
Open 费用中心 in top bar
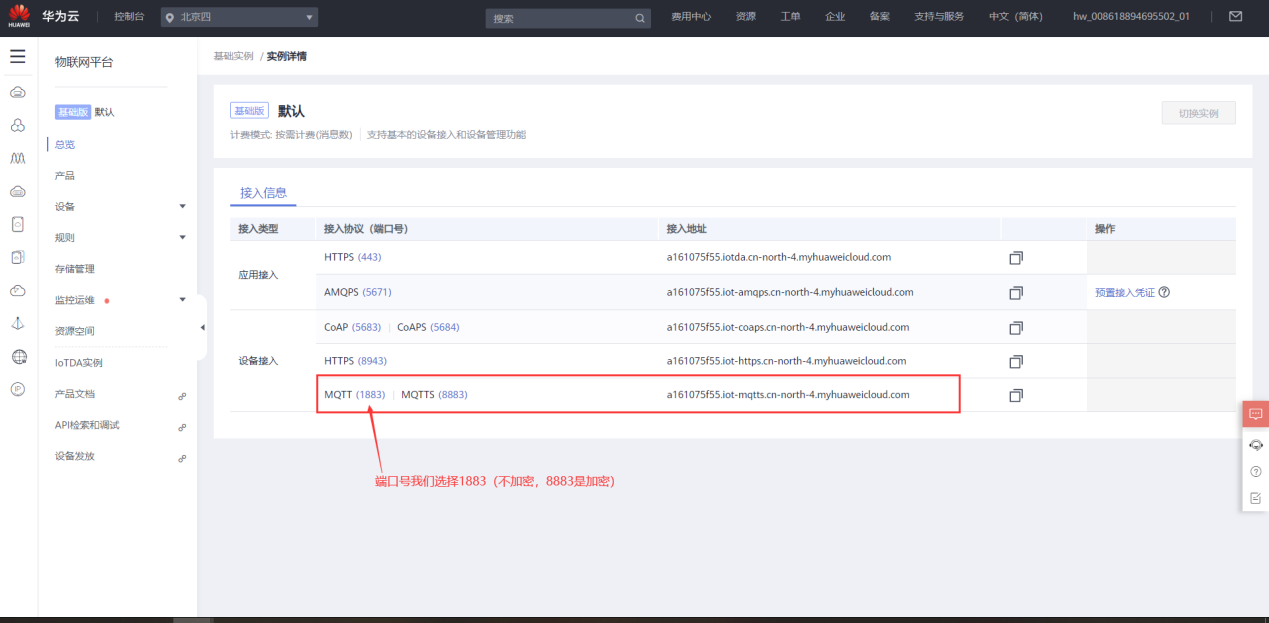coord(691,17)
